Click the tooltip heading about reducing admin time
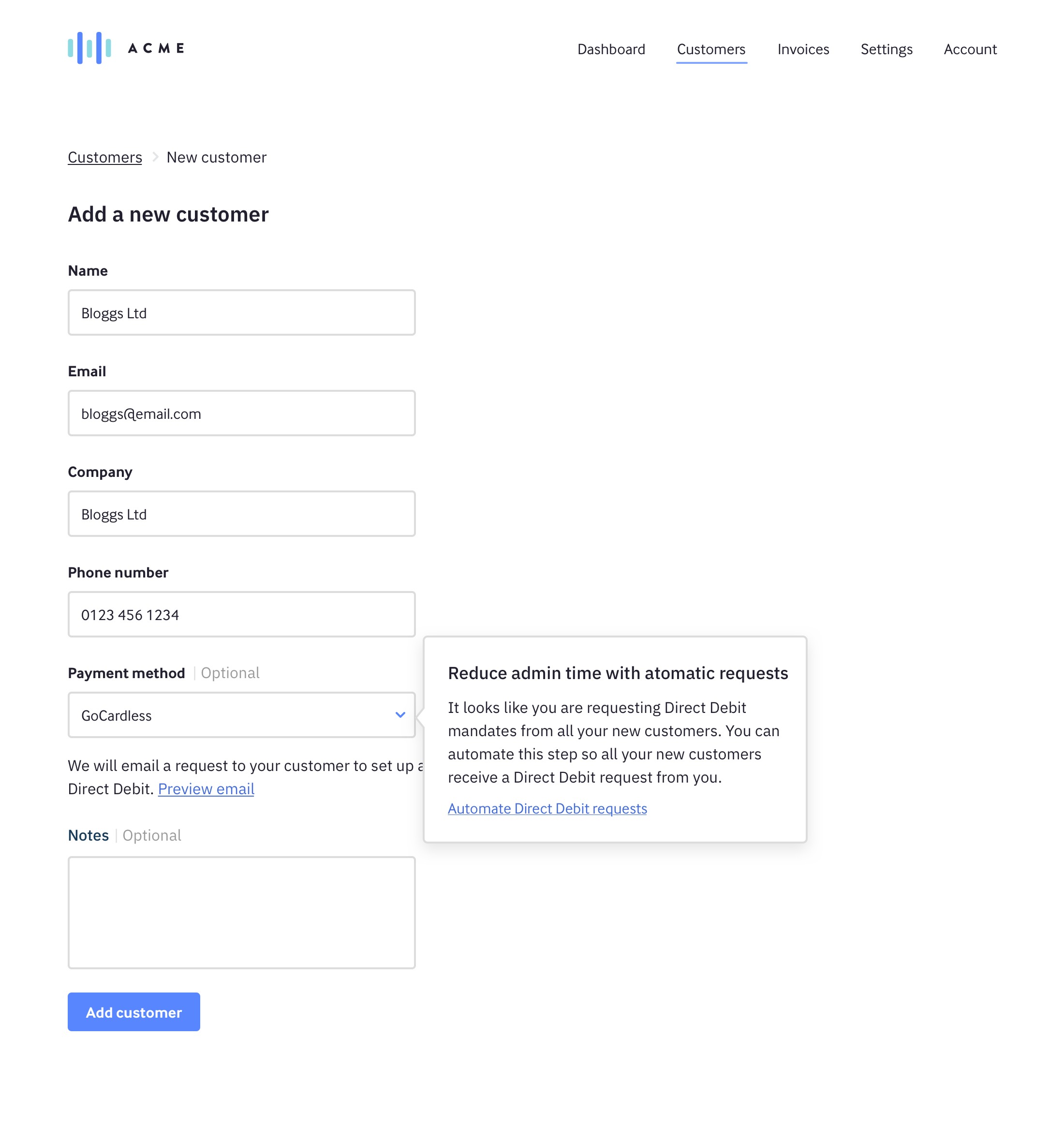Screen dimensions: 1064x1126 (x=618, y=673)
